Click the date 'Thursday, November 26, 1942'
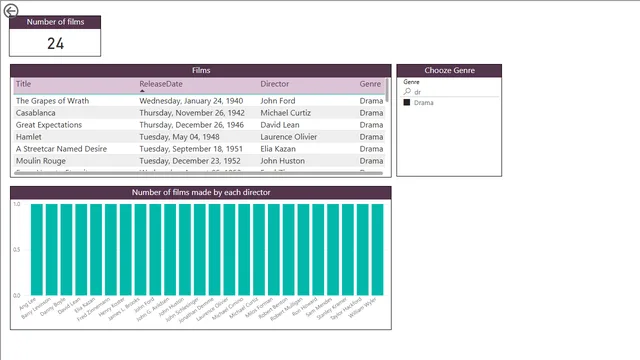This screenshot has height=360, width=640. click(192, 113)
